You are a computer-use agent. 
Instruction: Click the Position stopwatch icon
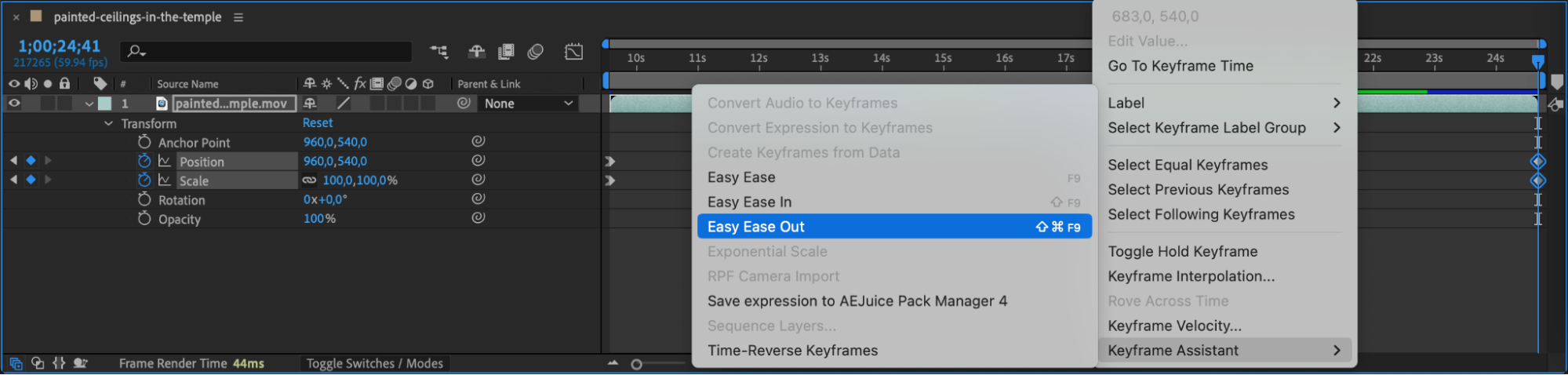pos(144,161)
